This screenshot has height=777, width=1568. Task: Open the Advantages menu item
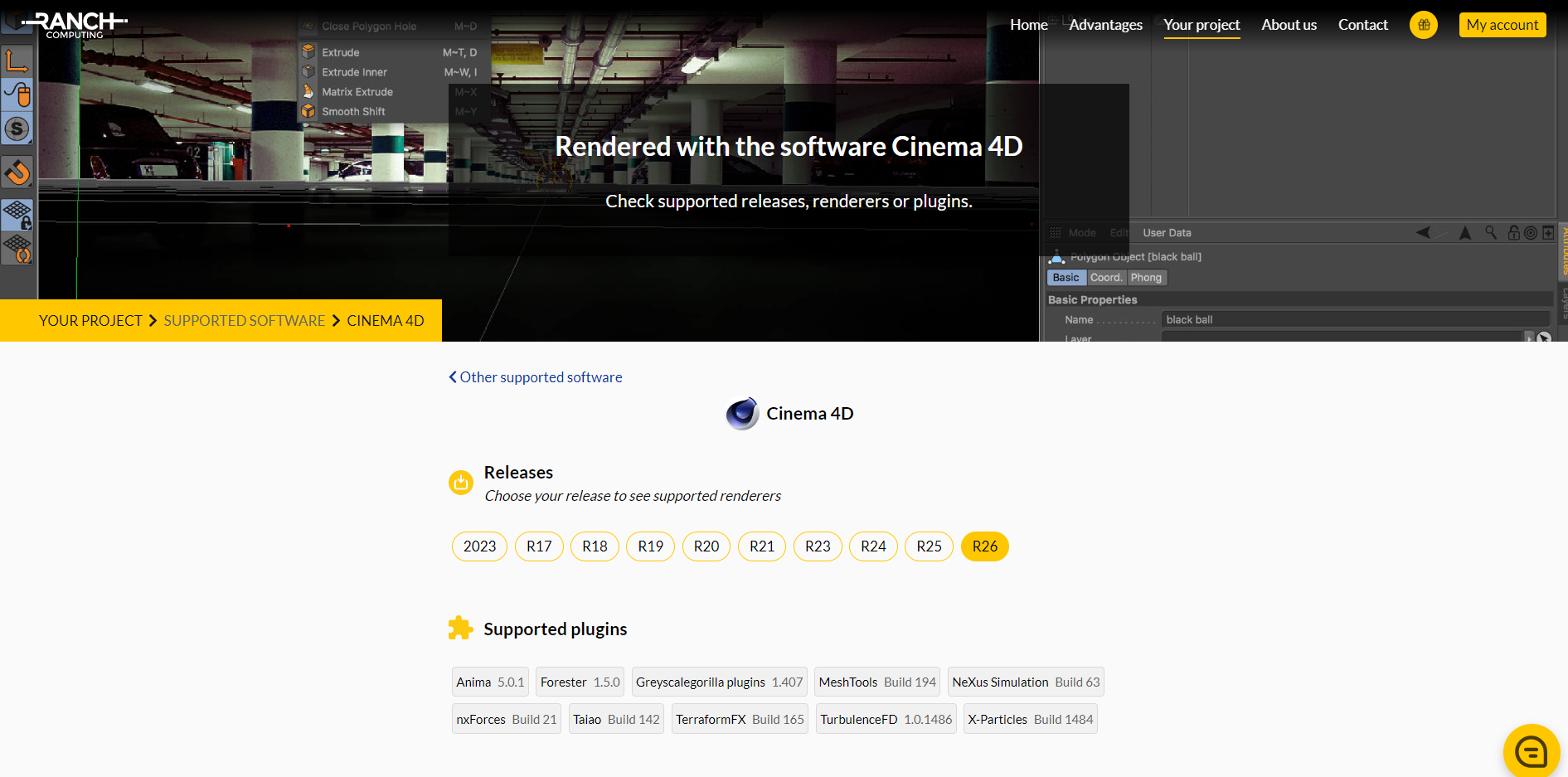1106,25
